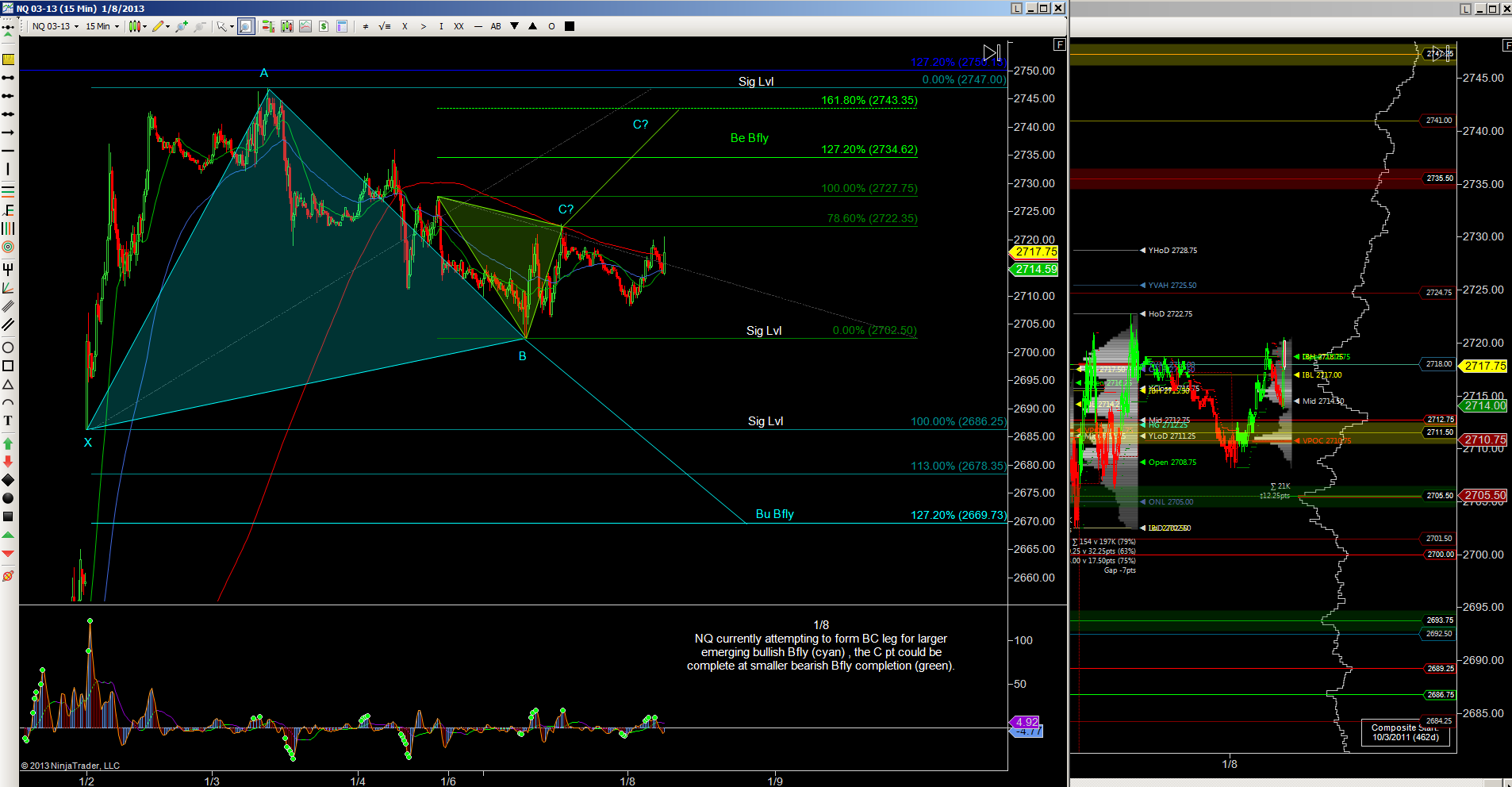
Task: Click the XX toolbar item
Action: (459, 26)
